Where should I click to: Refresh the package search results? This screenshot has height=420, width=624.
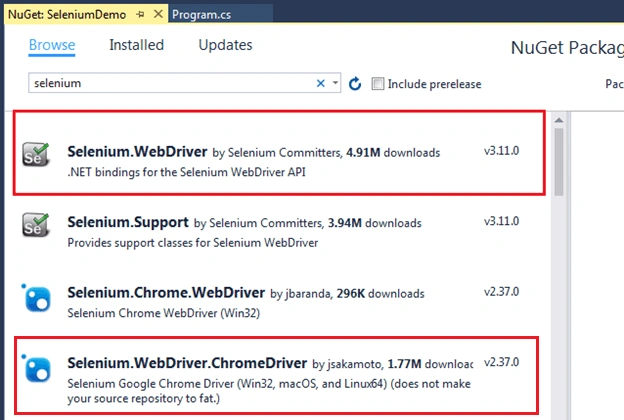(355, 84)
